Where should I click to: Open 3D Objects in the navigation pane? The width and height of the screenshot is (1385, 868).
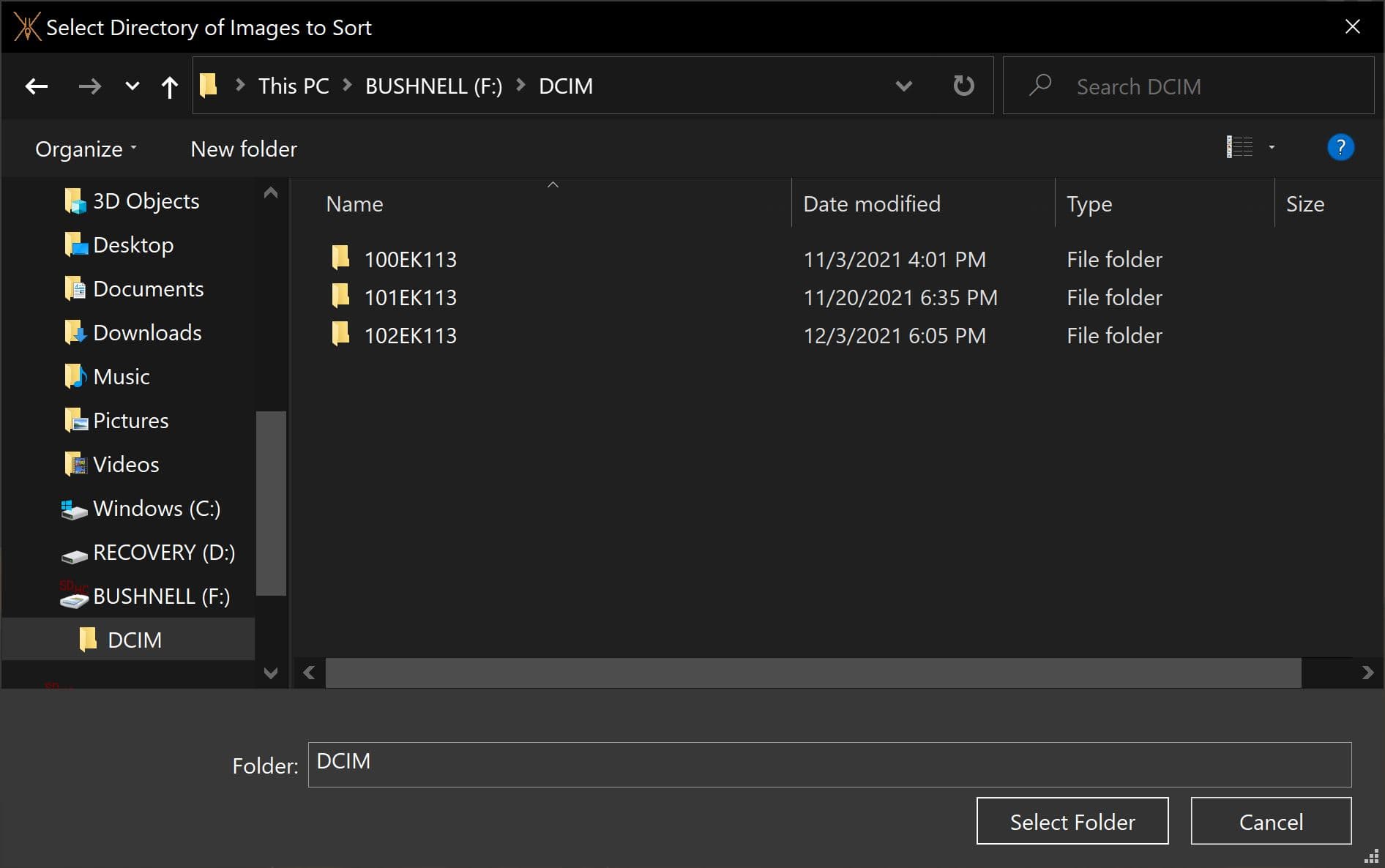132,201
